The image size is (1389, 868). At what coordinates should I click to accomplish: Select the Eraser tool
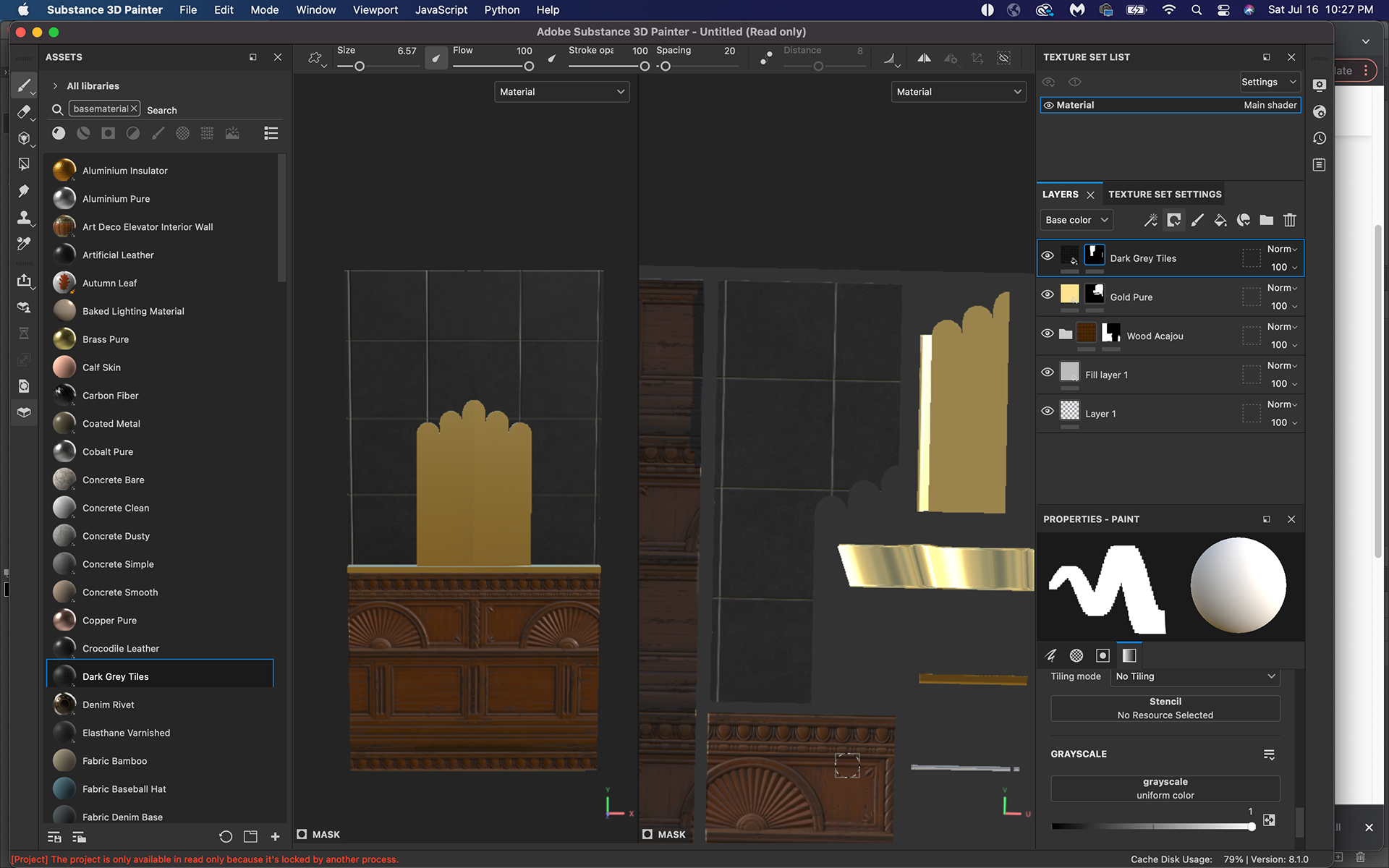point(24,111)
